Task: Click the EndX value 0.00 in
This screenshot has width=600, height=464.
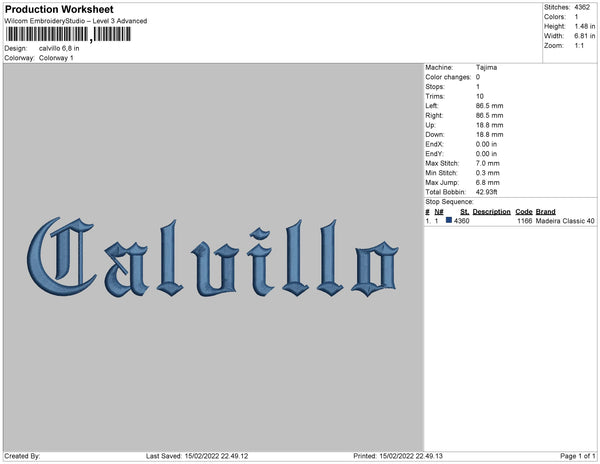Action: [x=486, y=144]
